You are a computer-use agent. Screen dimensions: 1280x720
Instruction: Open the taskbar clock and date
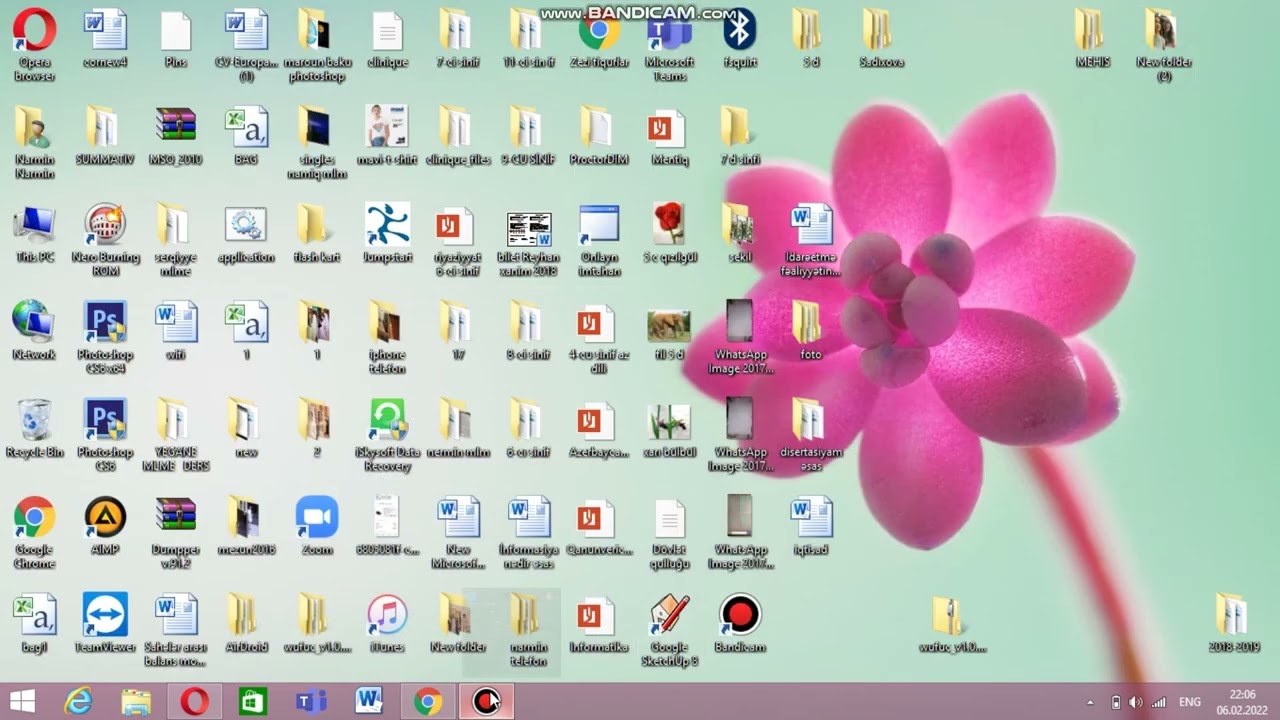[1242, 702]
